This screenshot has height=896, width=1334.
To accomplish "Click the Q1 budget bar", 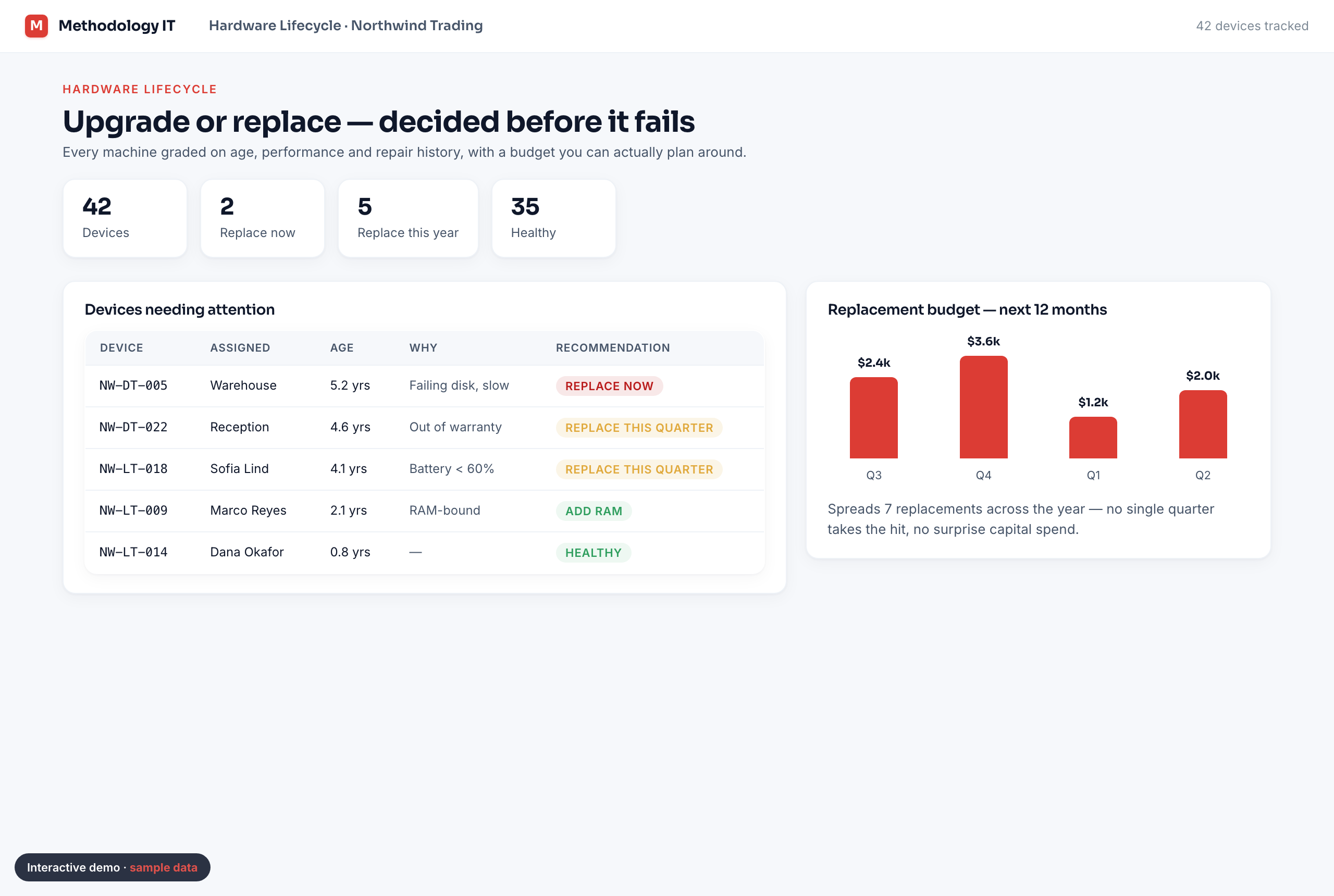I will click(1093, 438).
